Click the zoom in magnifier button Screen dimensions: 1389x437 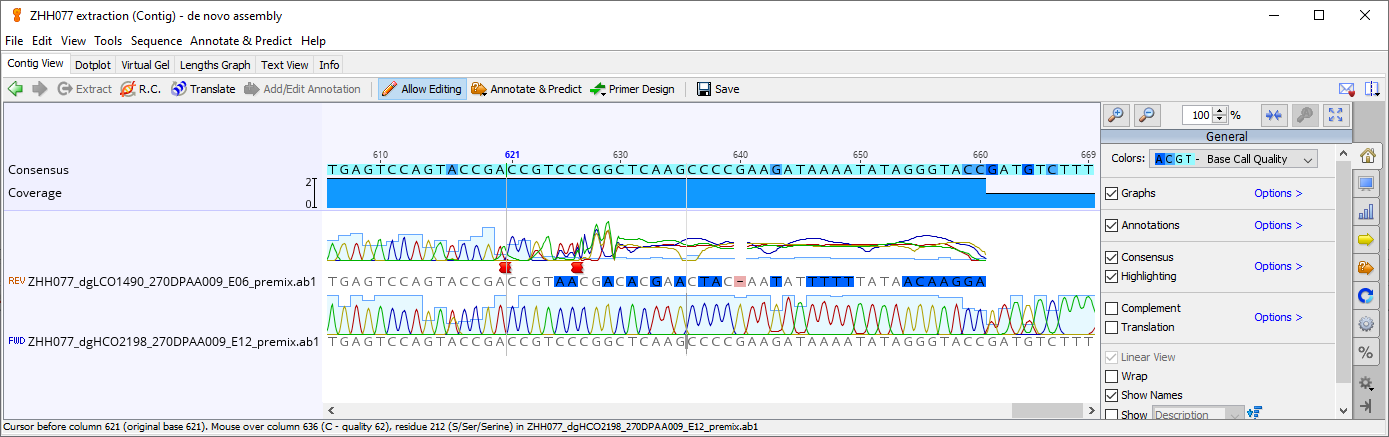[1116, 115]
